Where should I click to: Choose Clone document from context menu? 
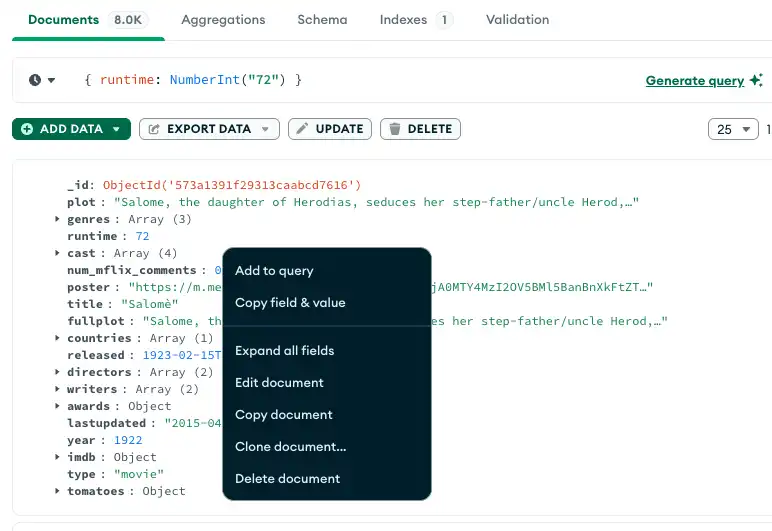[290, 447]
